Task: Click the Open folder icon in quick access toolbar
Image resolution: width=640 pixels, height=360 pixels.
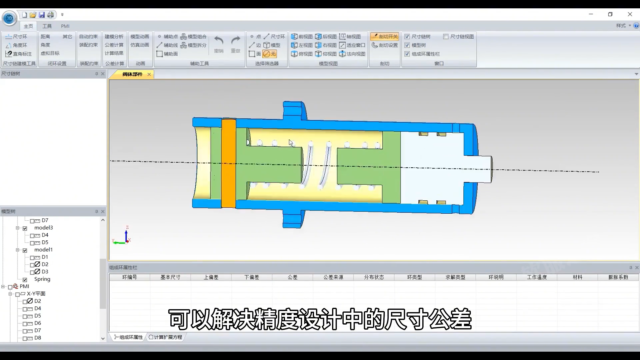Action: [33, 15]
